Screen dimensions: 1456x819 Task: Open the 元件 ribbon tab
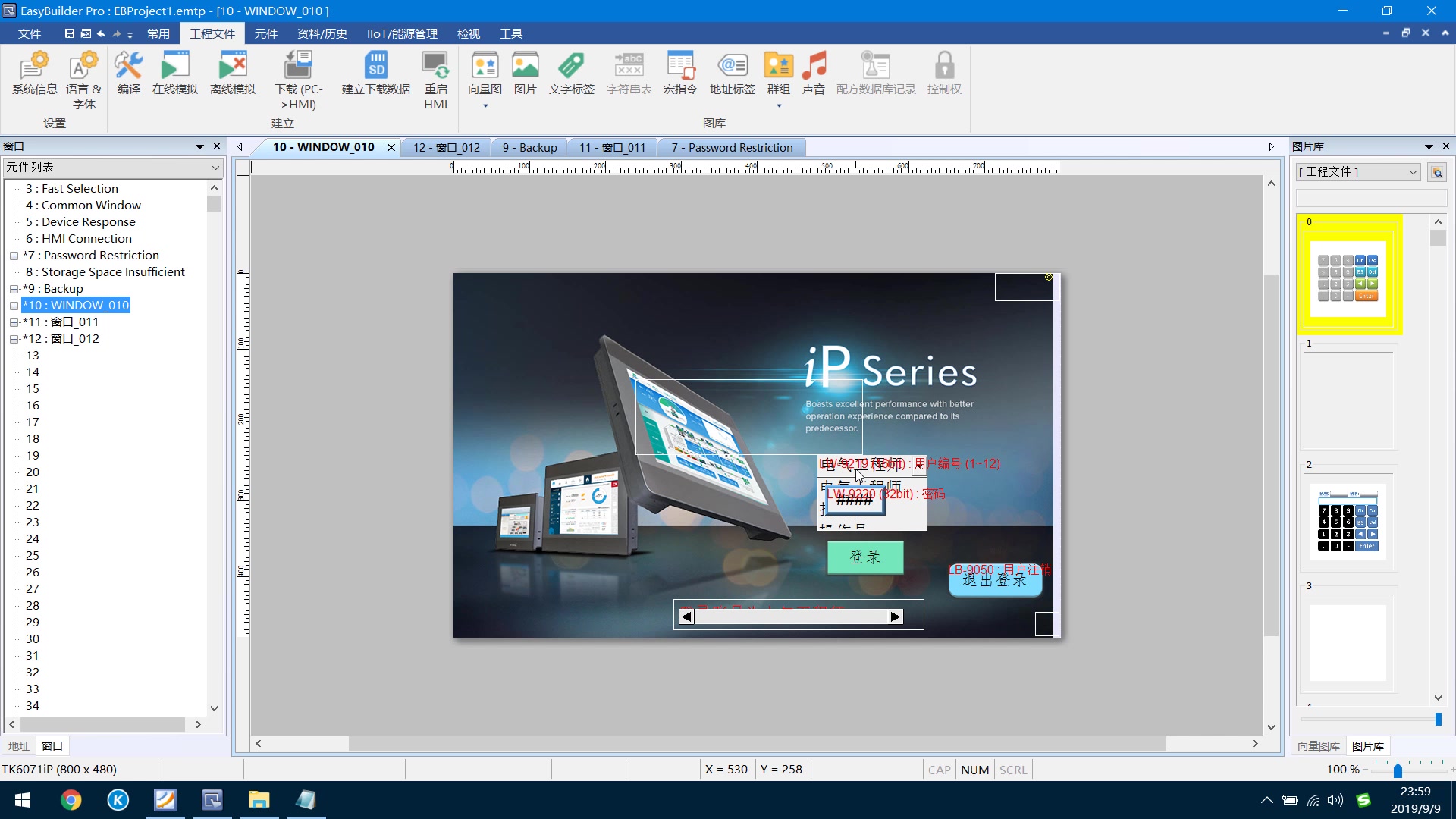(265, 33)
